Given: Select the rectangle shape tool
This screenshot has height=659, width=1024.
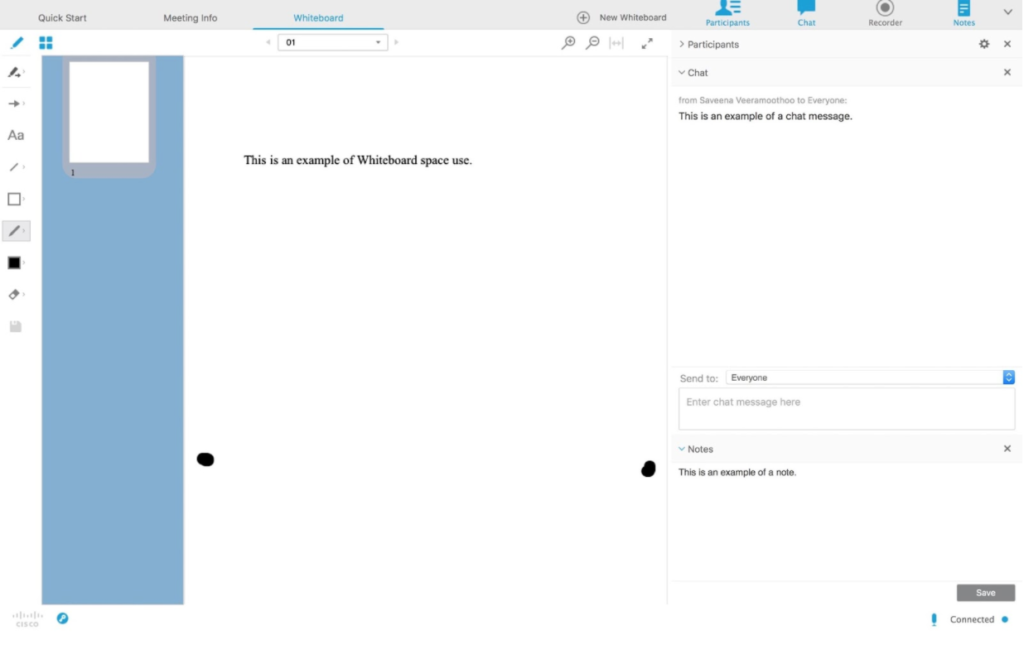Looking at the screenshot, I should point(15,198).
